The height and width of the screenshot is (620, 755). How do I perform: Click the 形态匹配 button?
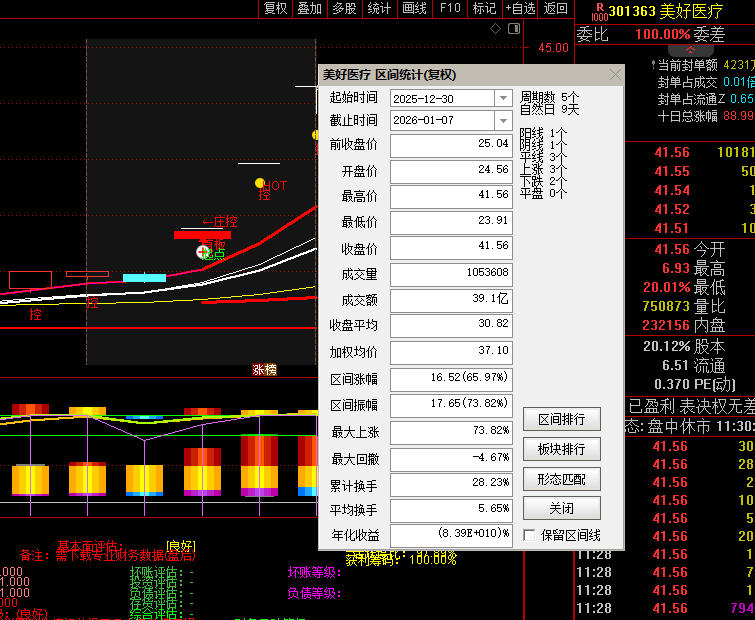(561, 479)
